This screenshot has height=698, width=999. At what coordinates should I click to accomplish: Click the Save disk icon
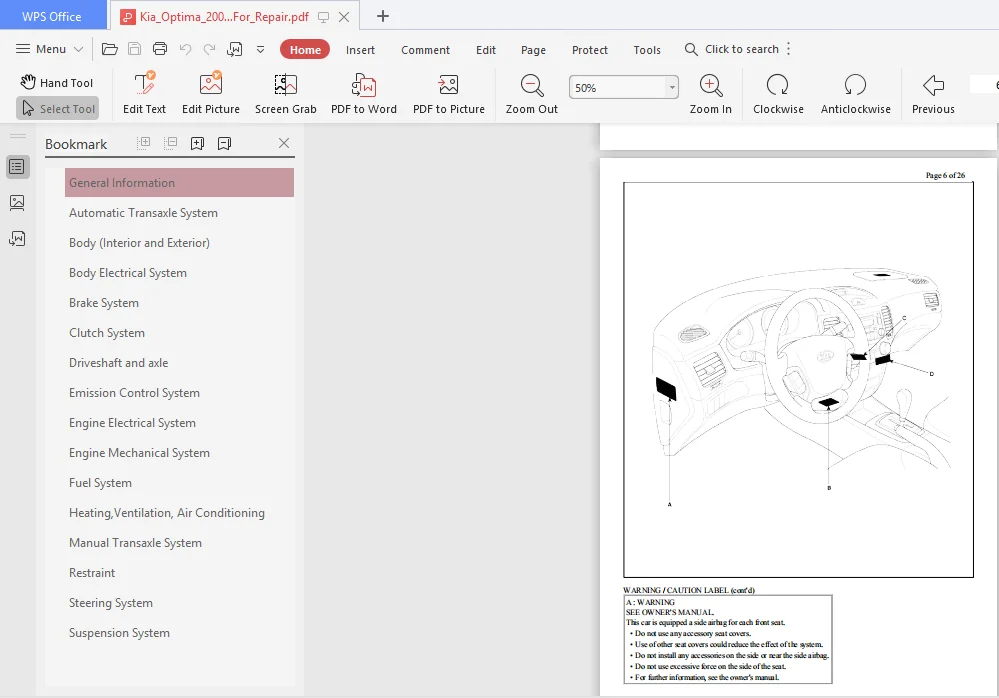tap(134, 49)
